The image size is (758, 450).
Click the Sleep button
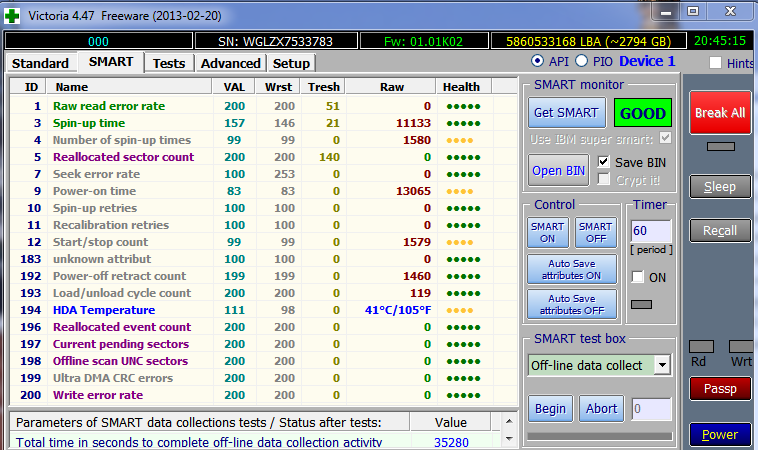pos(720,187)
